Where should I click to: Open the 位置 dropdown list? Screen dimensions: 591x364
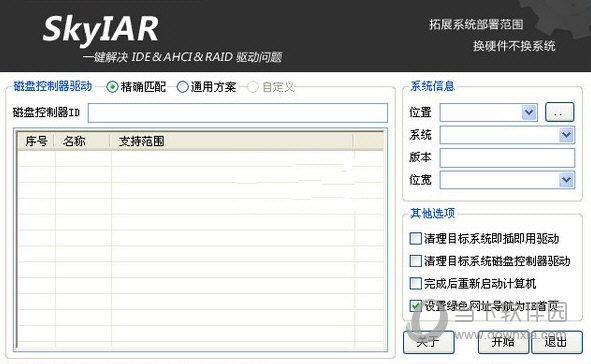[529, 112]
